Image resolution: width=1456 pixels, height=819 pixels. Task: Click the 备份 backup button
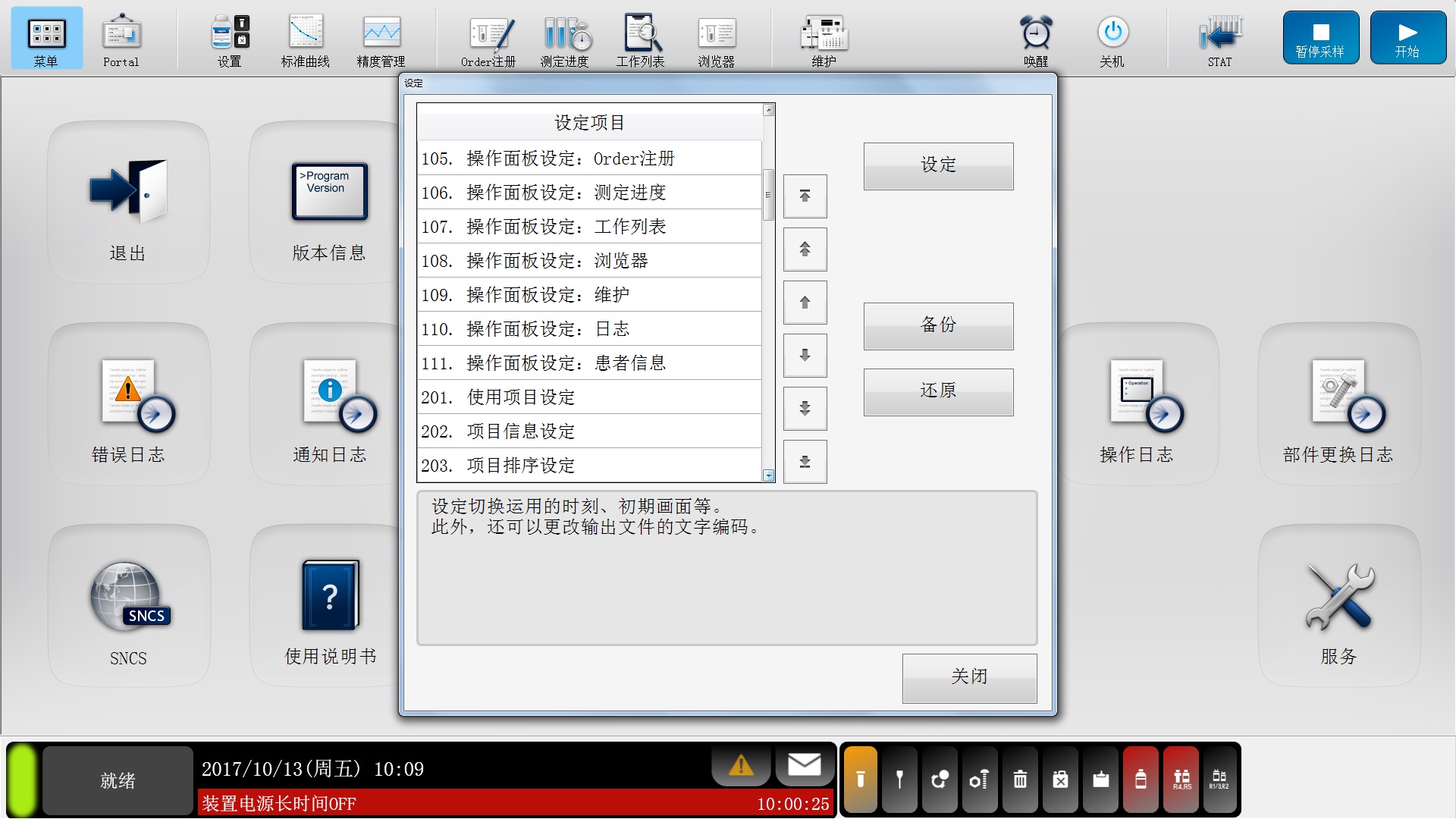[938, 326]
